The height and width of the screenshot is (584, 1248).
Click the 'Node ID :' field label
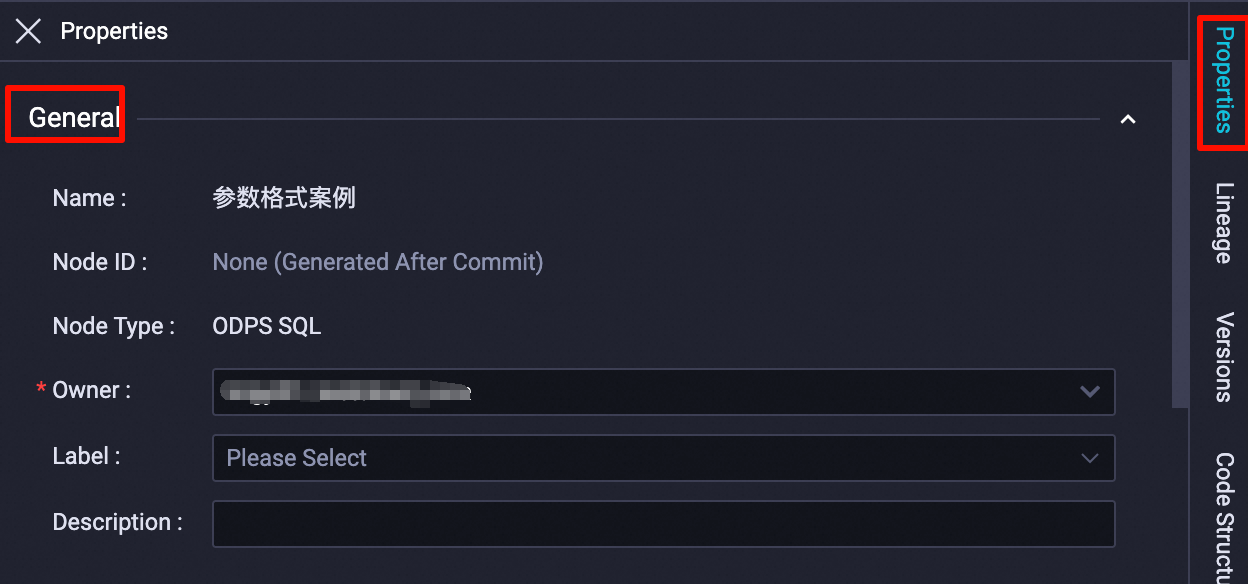coord(99,262)
